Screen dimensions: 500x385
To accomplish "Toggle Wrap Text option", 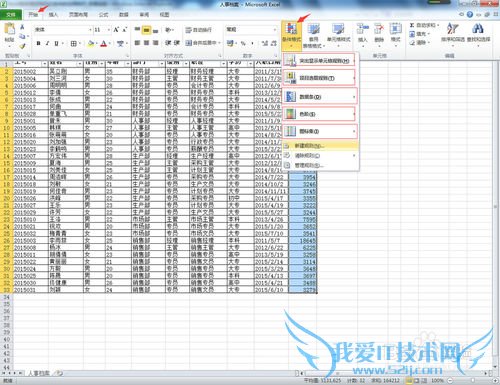I will (x=199, y=30).
